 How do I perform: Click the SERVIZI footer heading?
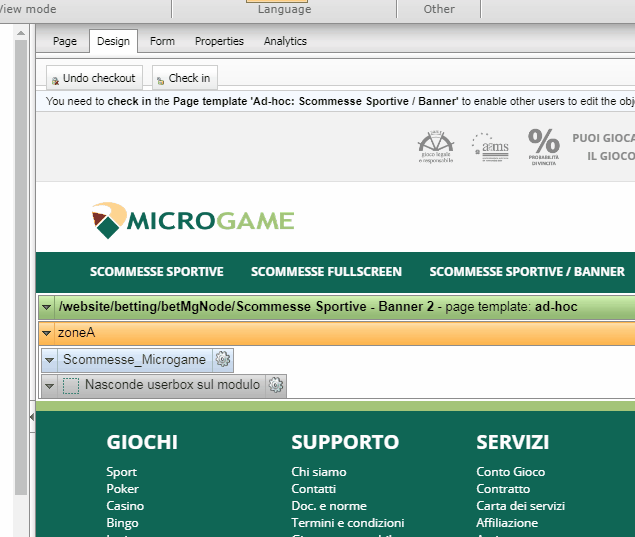tap(512, 442)
